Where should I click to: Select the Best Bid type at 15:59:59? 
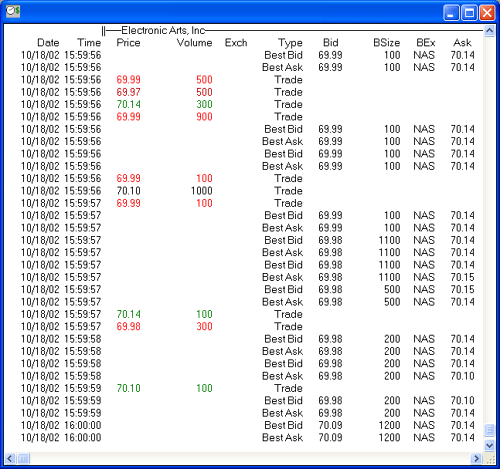[283, 400]
